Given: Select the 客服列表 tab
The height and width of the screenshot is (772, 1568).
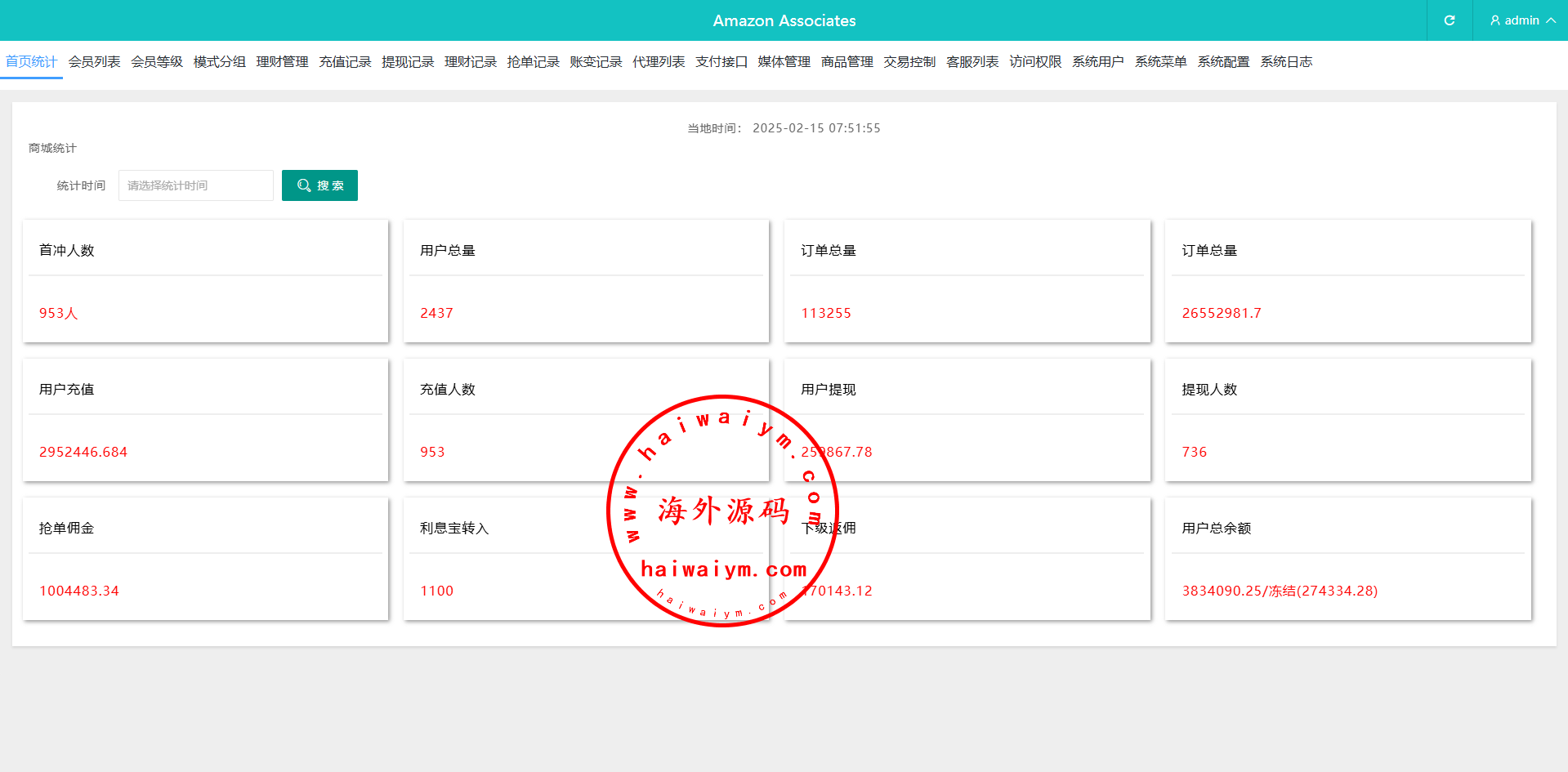Looking at the screenshot, I should click(972, 62).
